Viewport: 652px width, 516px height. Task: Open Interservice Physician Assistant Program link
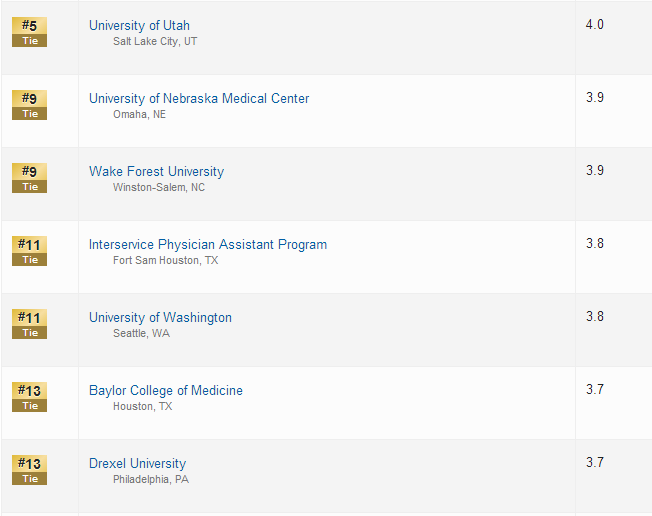pos(208,244)
